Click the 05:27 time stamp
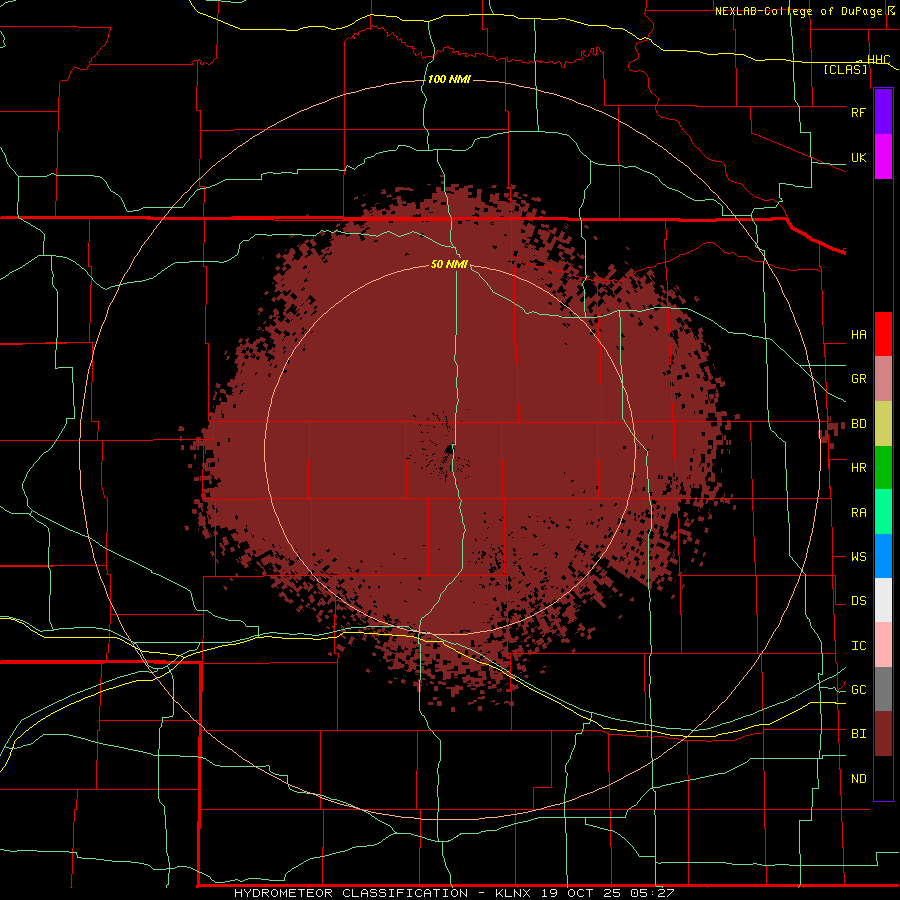 coord(651,893)
